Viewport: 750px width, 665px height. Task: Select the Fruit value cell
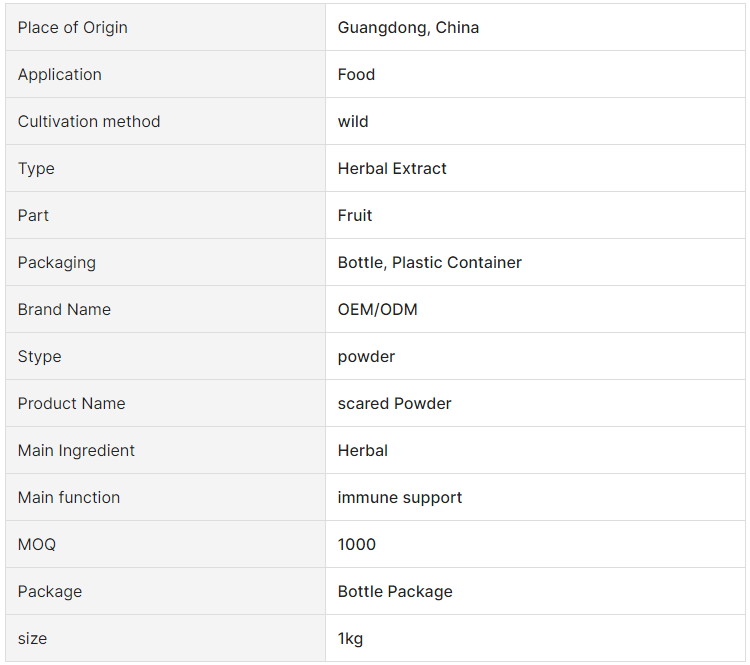(x=535, y=215)
